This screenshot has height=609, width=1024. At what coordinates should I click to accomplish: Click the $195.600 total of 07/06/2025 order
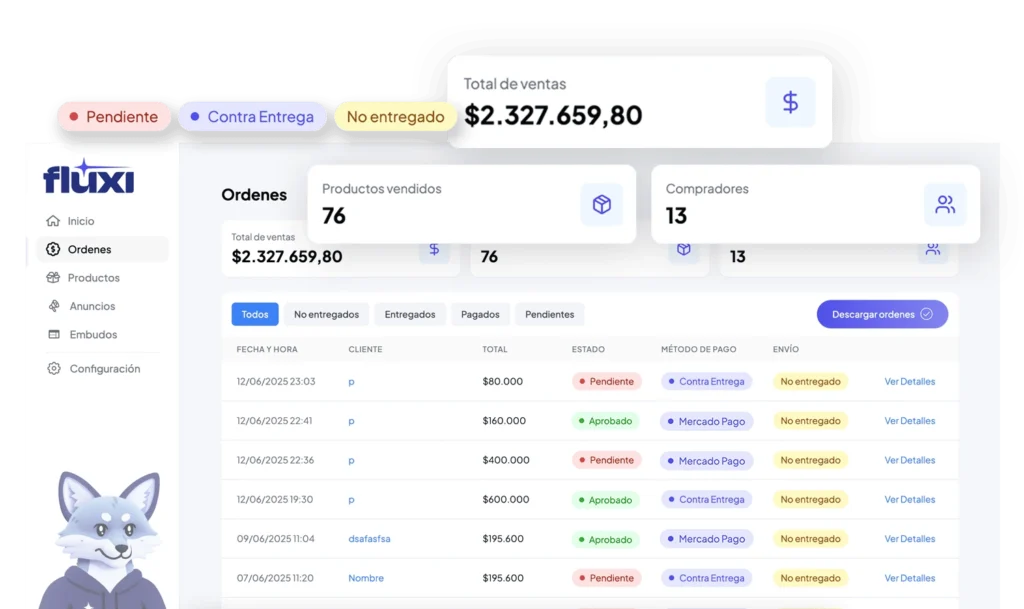click(503, 578)
